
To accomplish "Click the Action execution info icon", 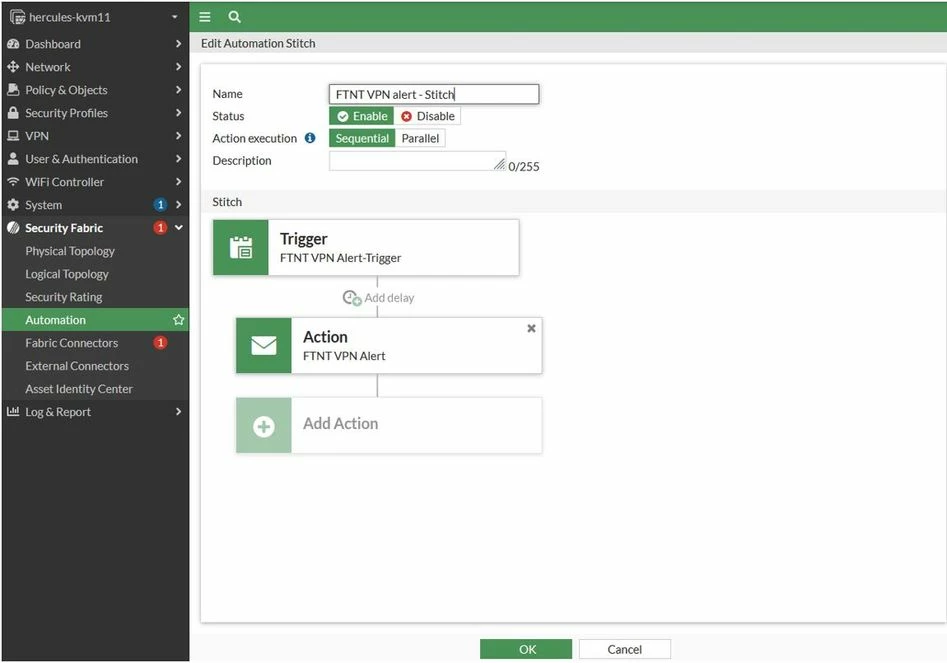I will click(x=310, y=138).
